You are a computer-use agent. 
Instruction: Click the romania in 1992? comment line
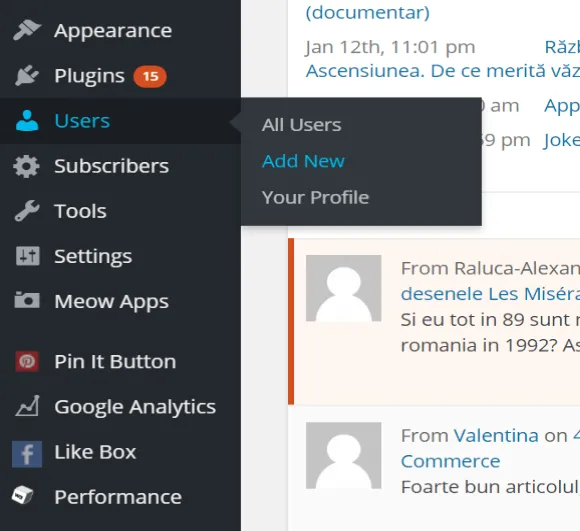click(x=490, y=345)
